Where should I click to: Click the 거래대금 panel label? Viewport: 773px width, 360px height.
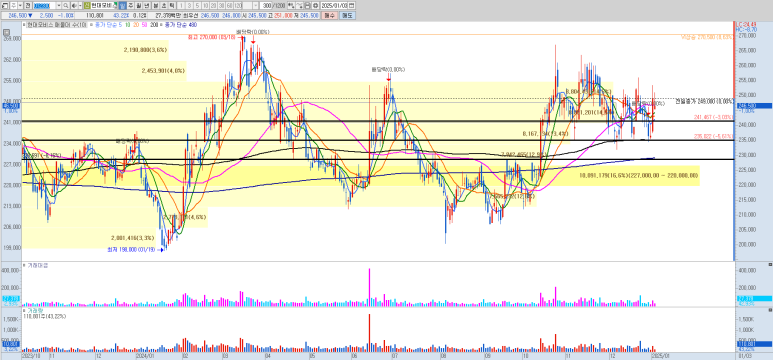tap(37, 265)
